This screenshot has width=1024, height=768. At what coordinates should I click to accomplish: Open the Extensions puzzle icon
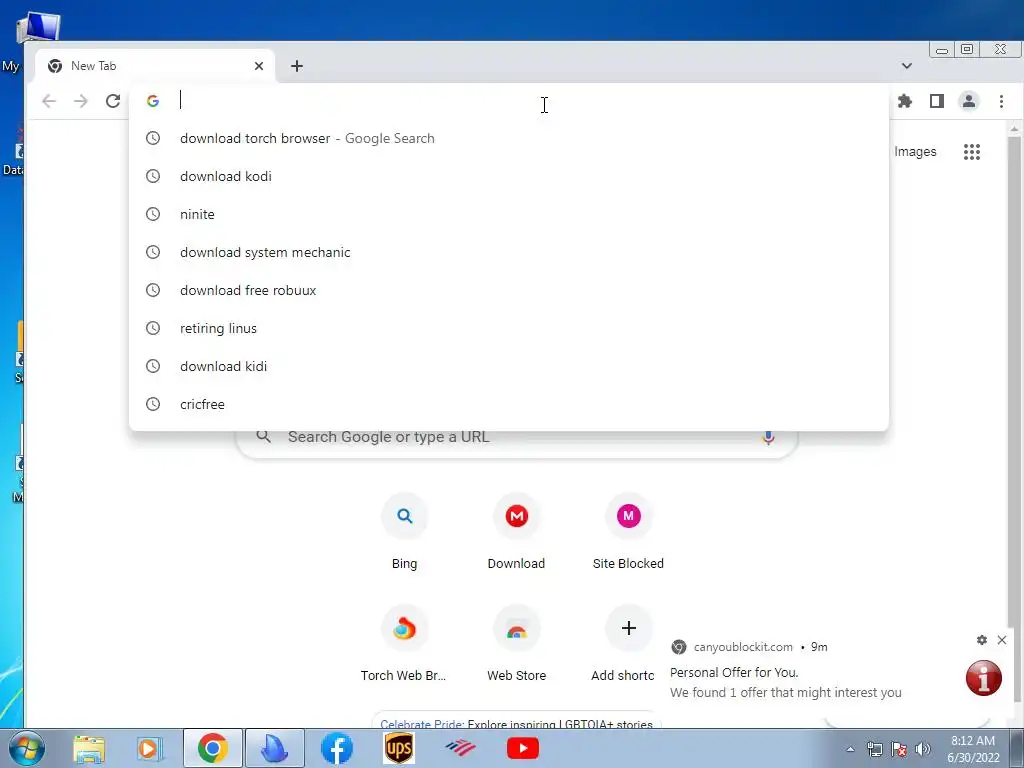pyautogui.click(x=904, y=101)
